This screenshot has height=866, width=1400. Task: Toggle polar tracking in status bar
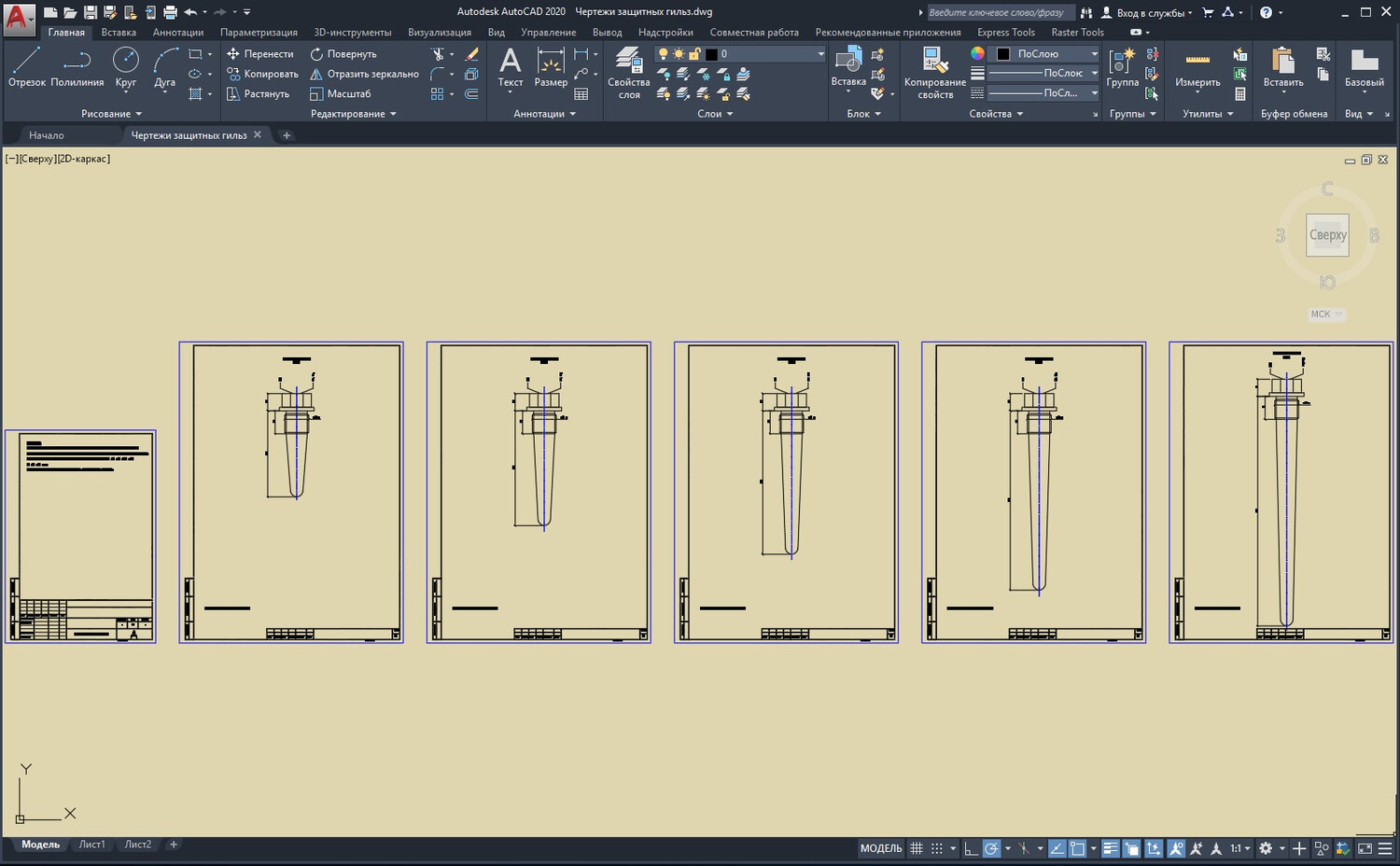pos(992,848)
